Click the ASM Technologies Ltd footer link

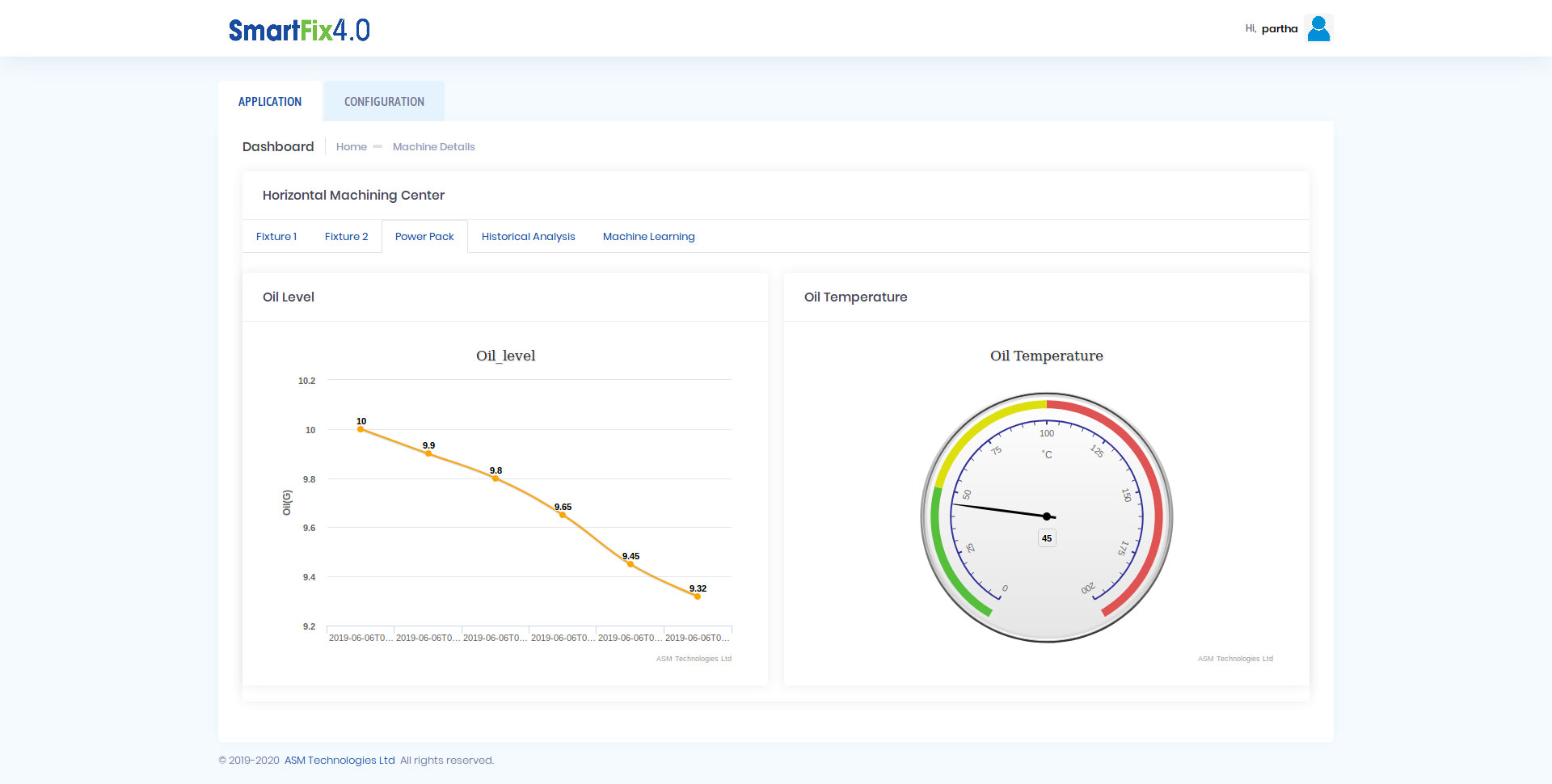(339, 761)
